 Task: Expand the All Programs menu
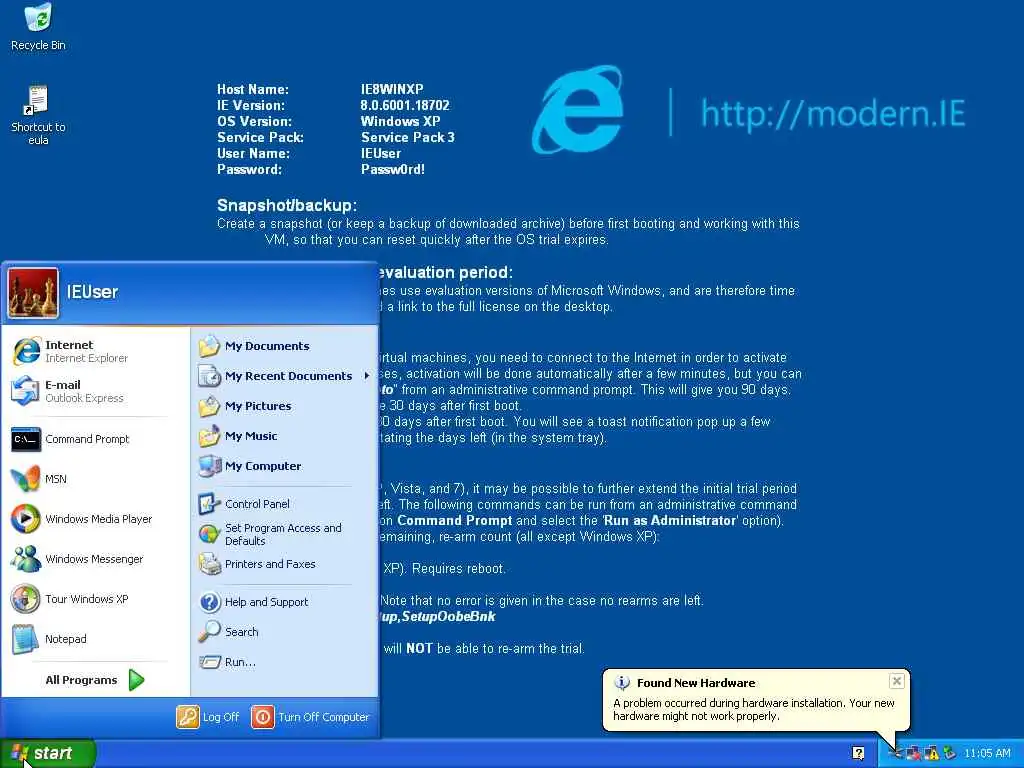pos(95,680)
